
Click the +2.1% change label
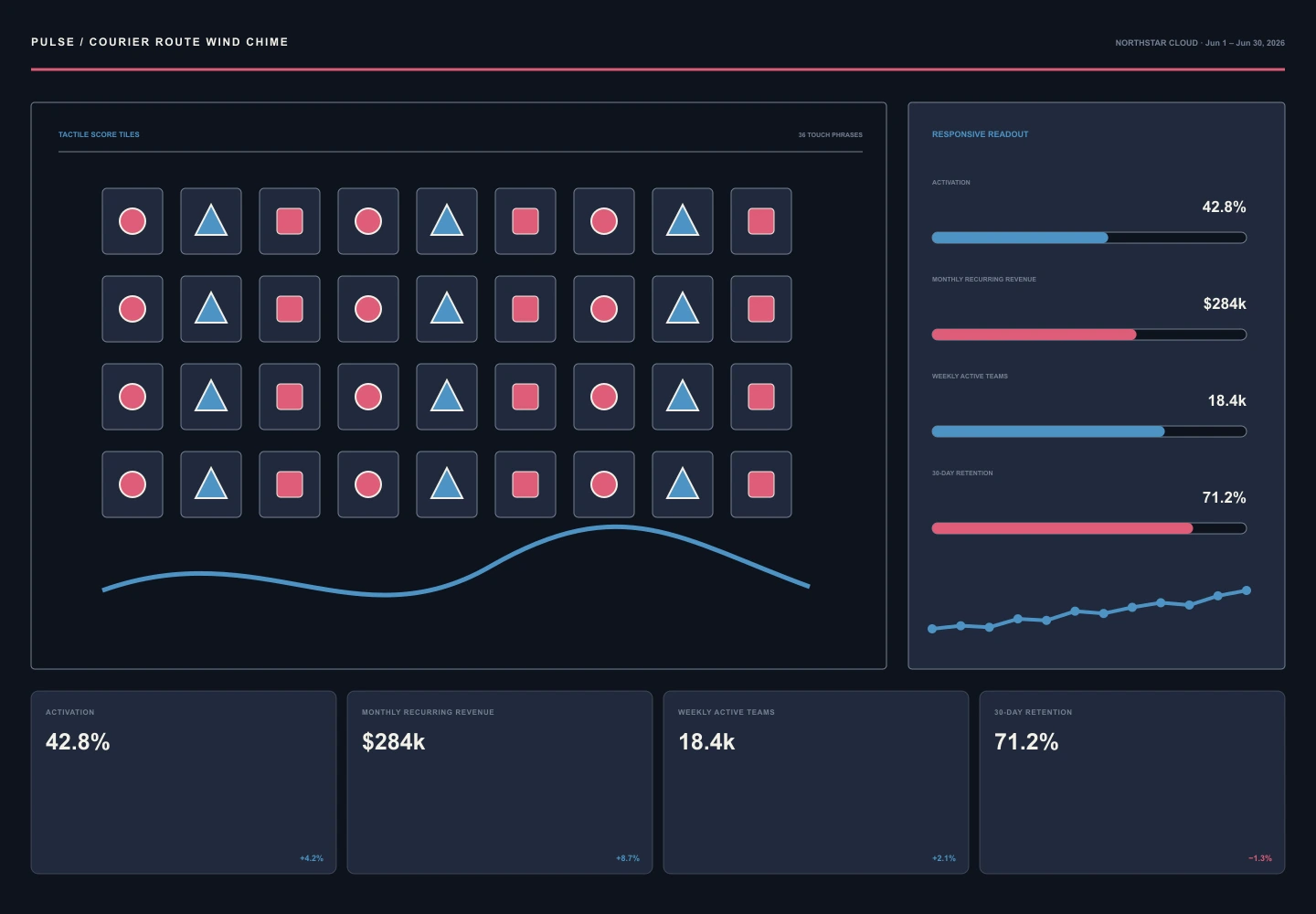[944, 858]
